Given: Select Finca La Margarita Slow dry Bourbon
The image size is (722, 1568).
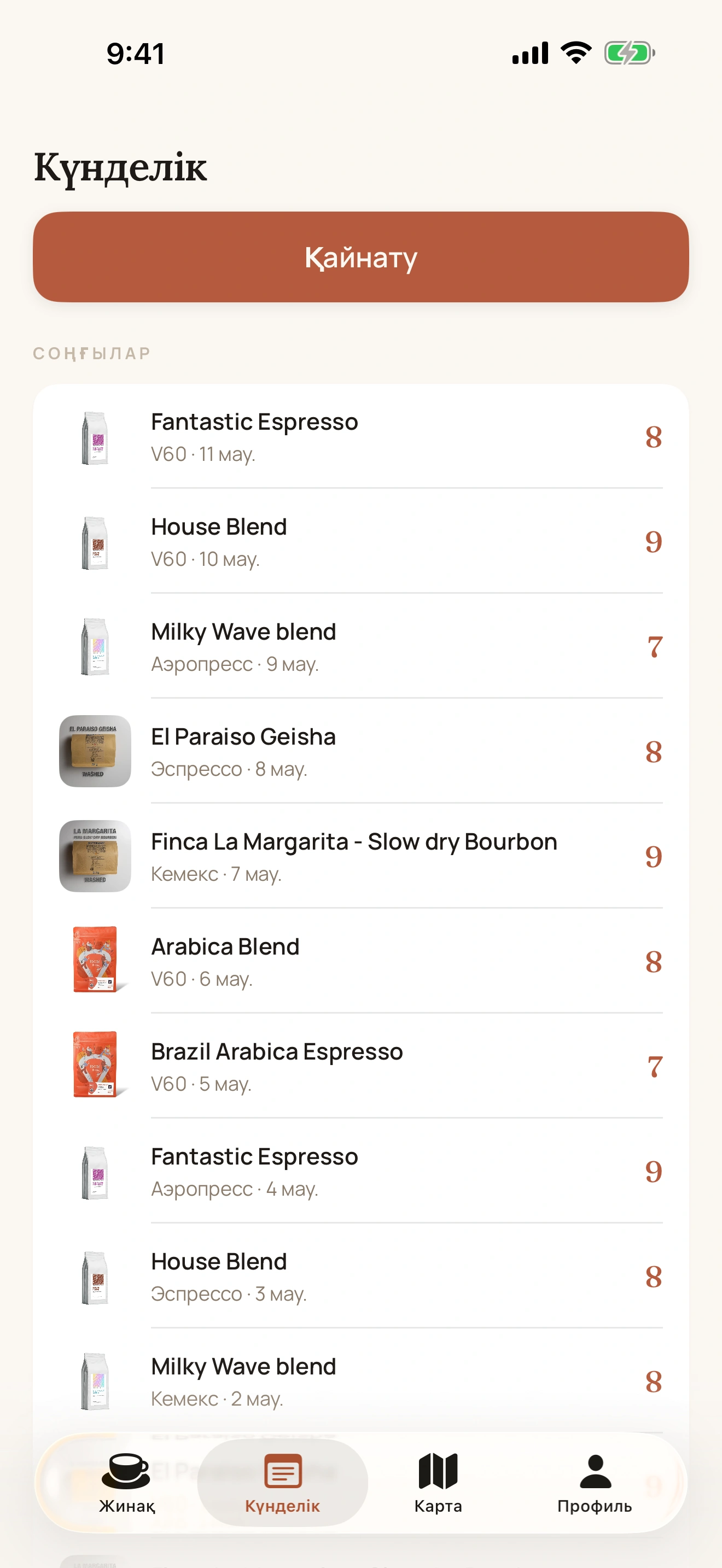Looking at the screenshot, I should pos(361,856).
